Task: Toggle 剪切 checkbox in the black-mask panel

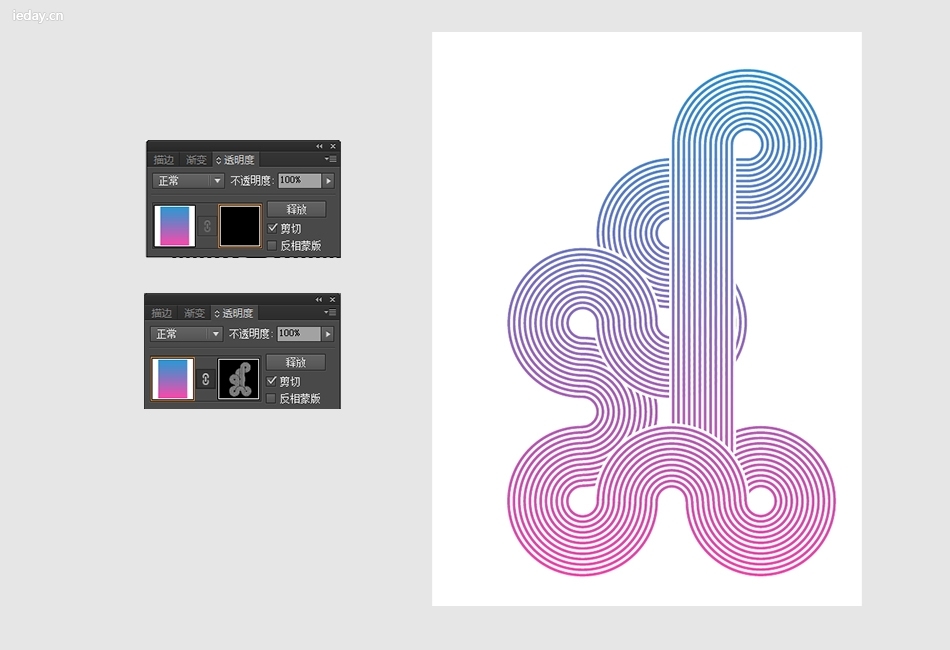Action: (273, 228)
